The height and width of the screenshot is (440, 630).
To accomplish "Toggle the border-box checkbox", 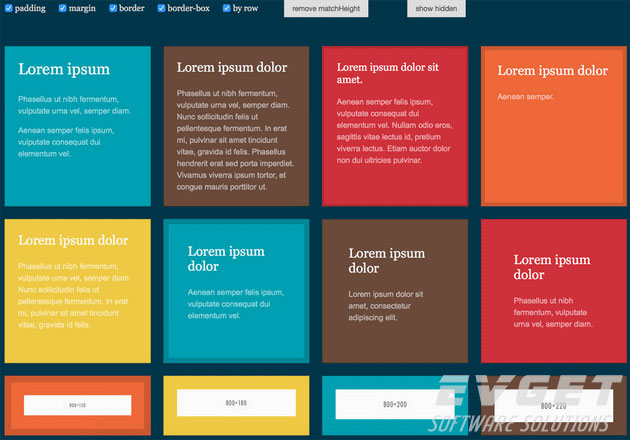I will (161, 8).
